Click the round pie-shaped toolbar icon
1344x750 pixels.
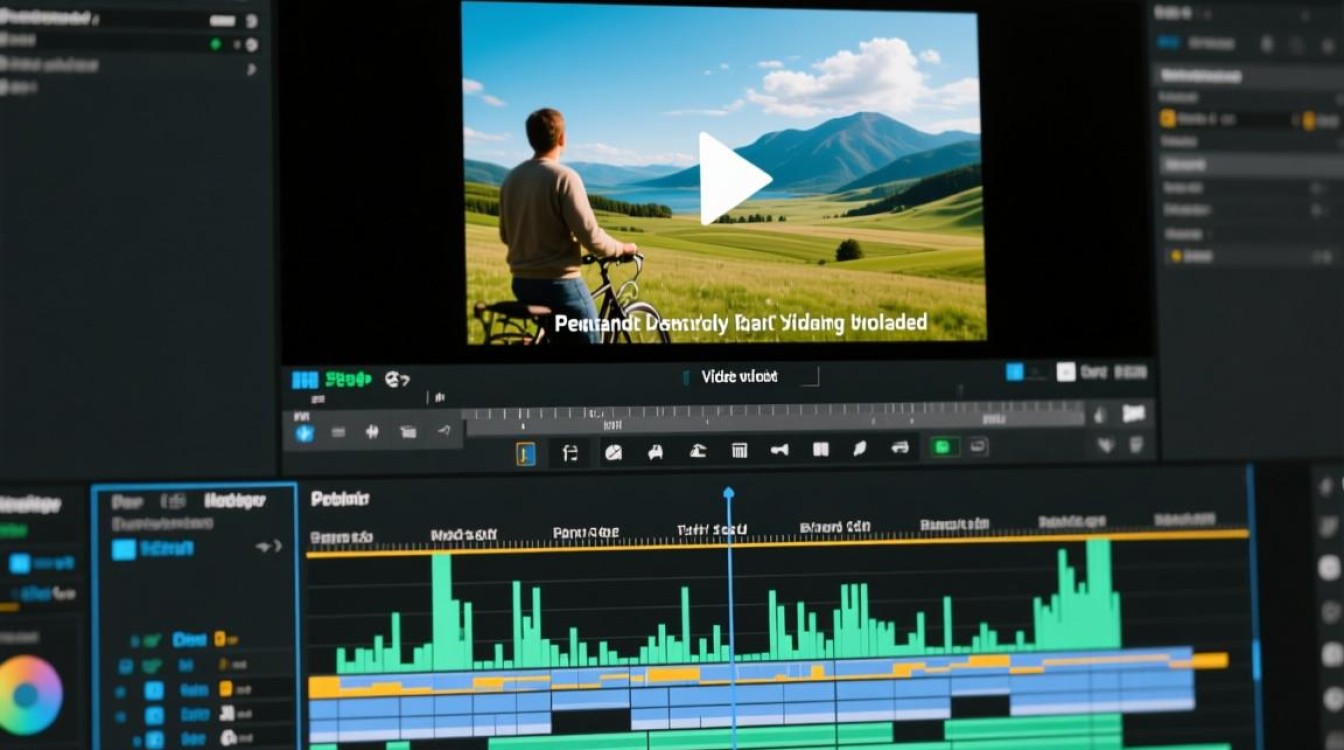click(613, 452)
